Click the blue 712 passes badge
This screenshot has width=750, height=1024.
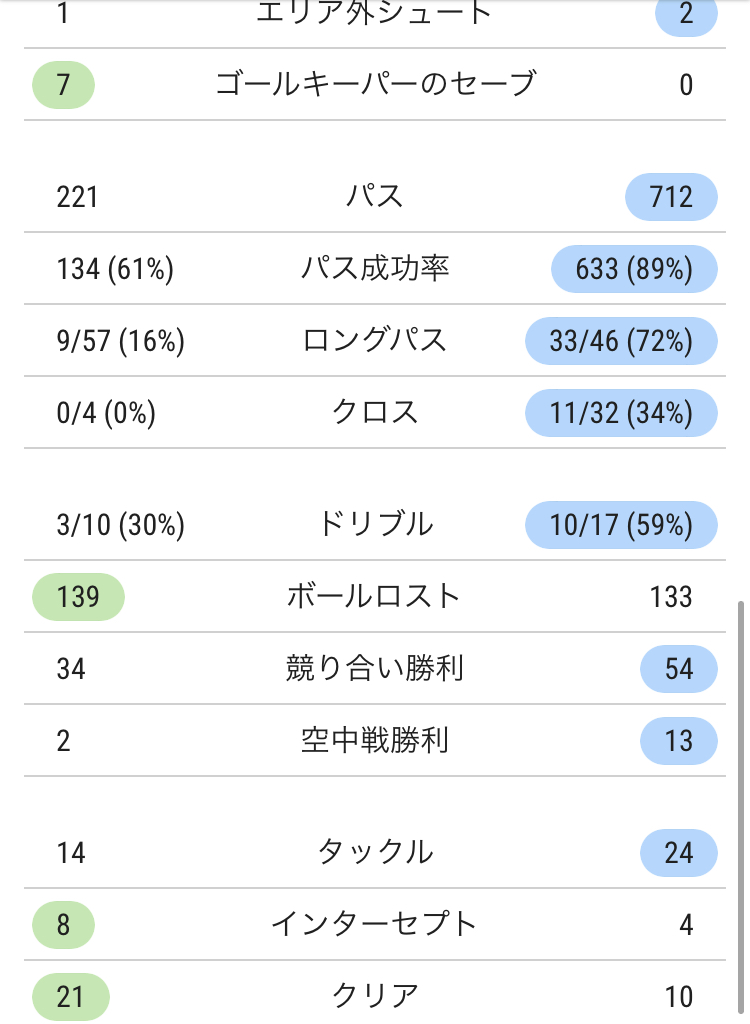671,197
